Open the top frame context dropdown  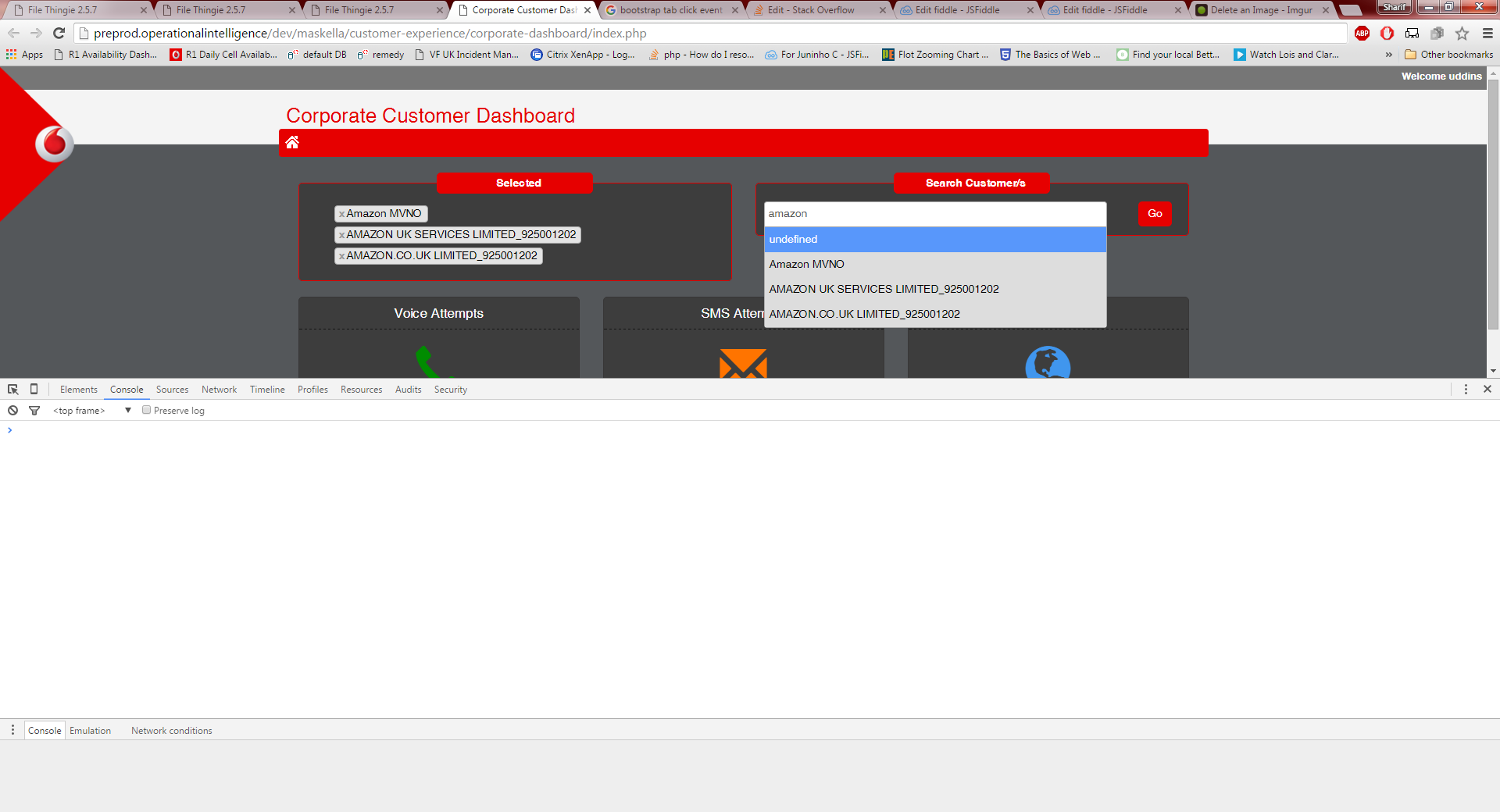click(x=92, y=411)
